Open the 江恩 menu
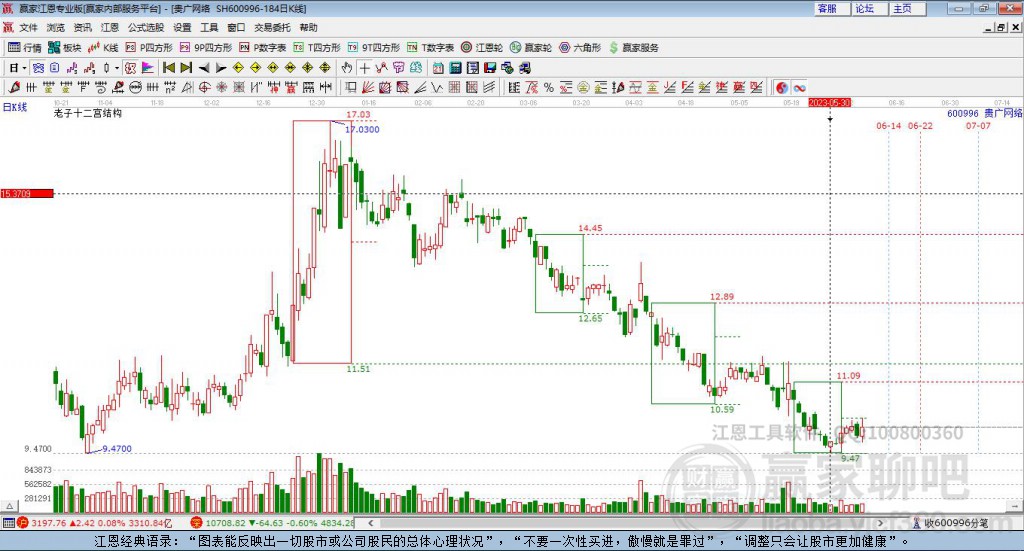 coord(110,27)
